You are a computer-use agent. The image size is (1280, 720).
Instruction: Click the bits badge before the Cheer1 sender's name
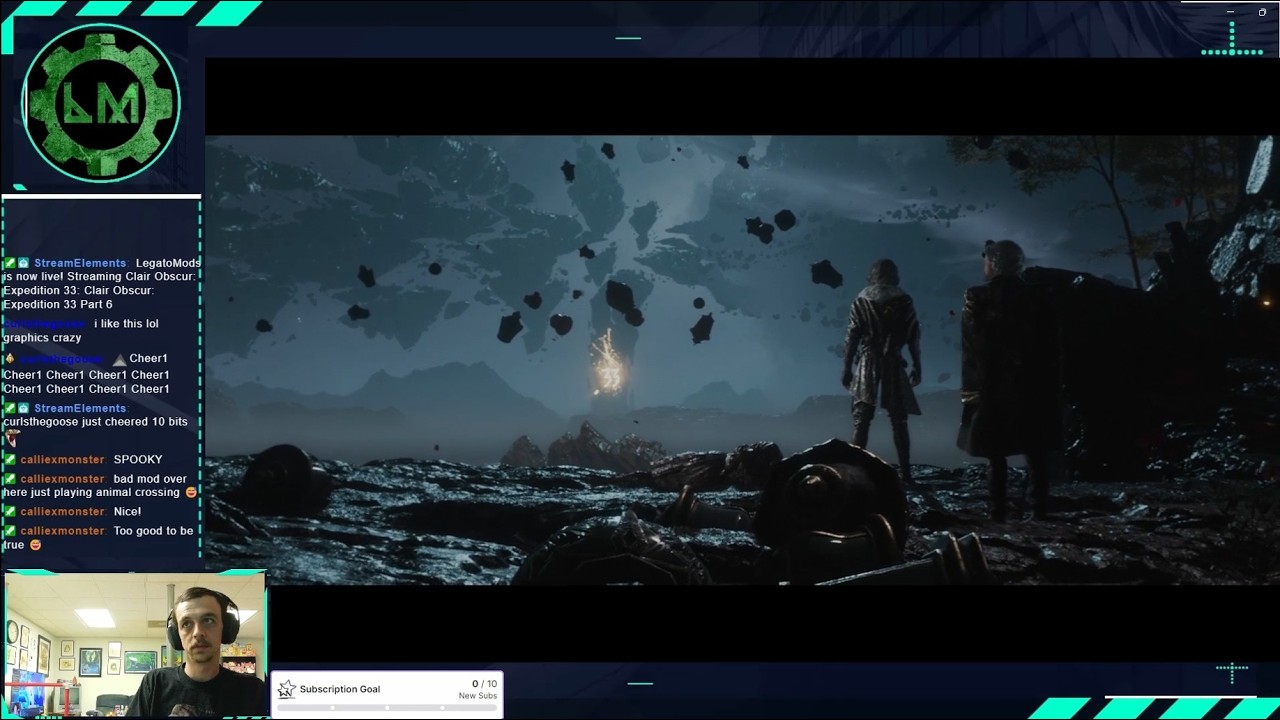(10, 359)
